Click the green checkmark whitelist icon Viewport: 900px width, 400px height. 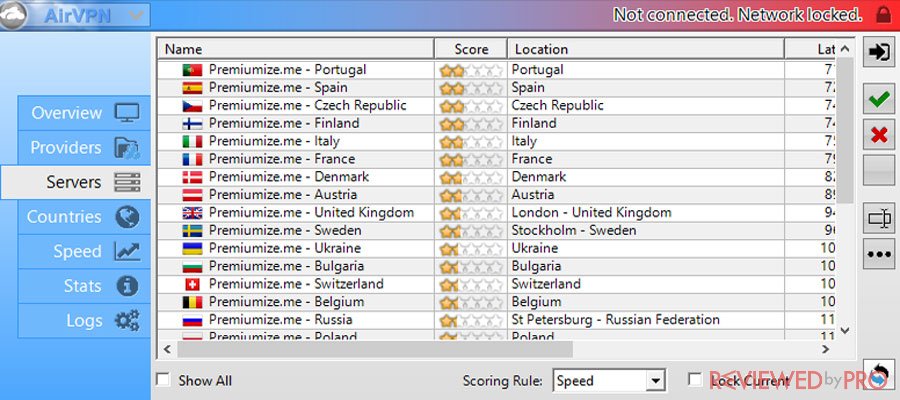click(x=878, y=100)
